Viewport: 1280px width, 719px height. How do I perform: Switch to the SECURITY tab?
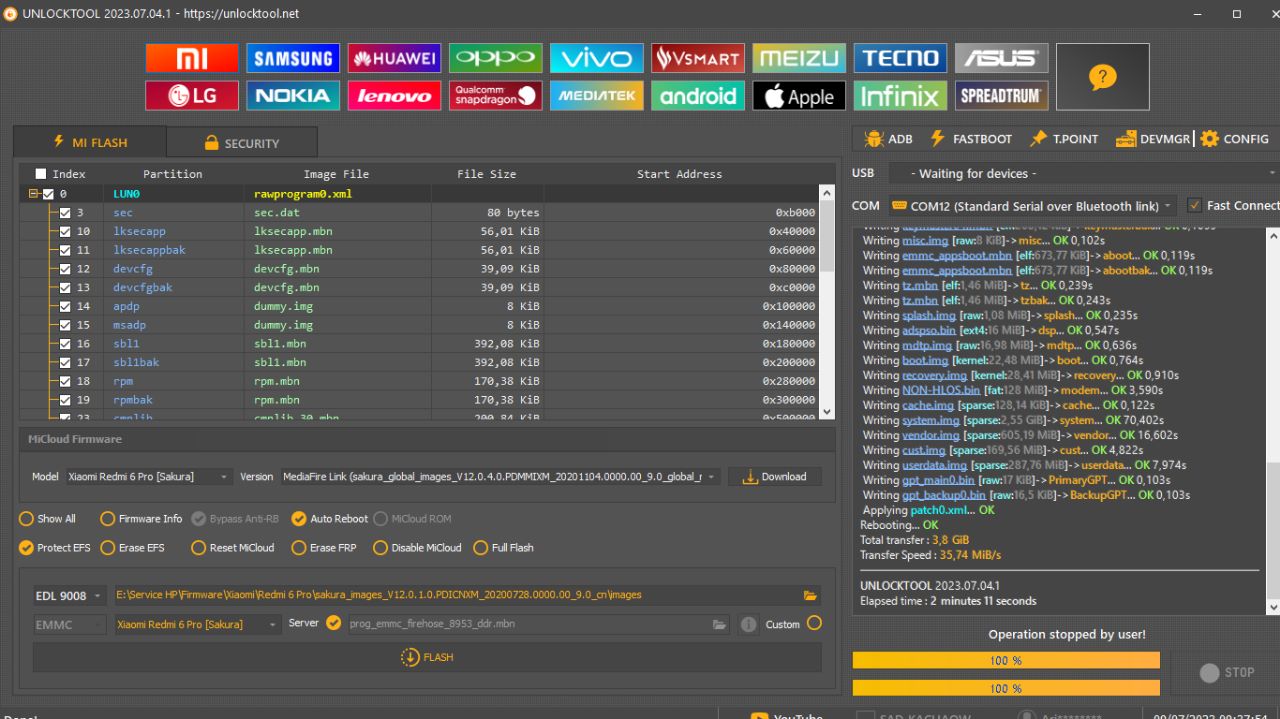point(242,143)
